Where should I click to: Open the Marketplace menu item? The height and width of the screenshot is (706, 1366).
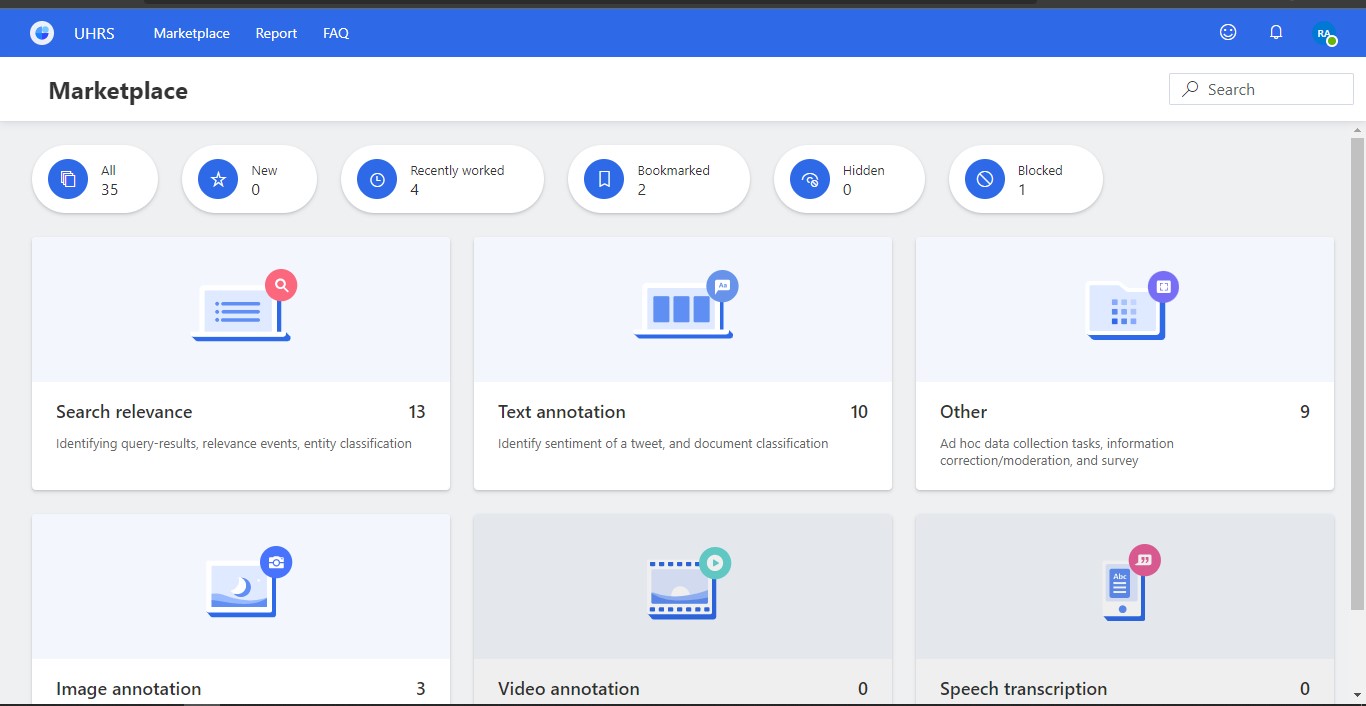coord(191,33)
